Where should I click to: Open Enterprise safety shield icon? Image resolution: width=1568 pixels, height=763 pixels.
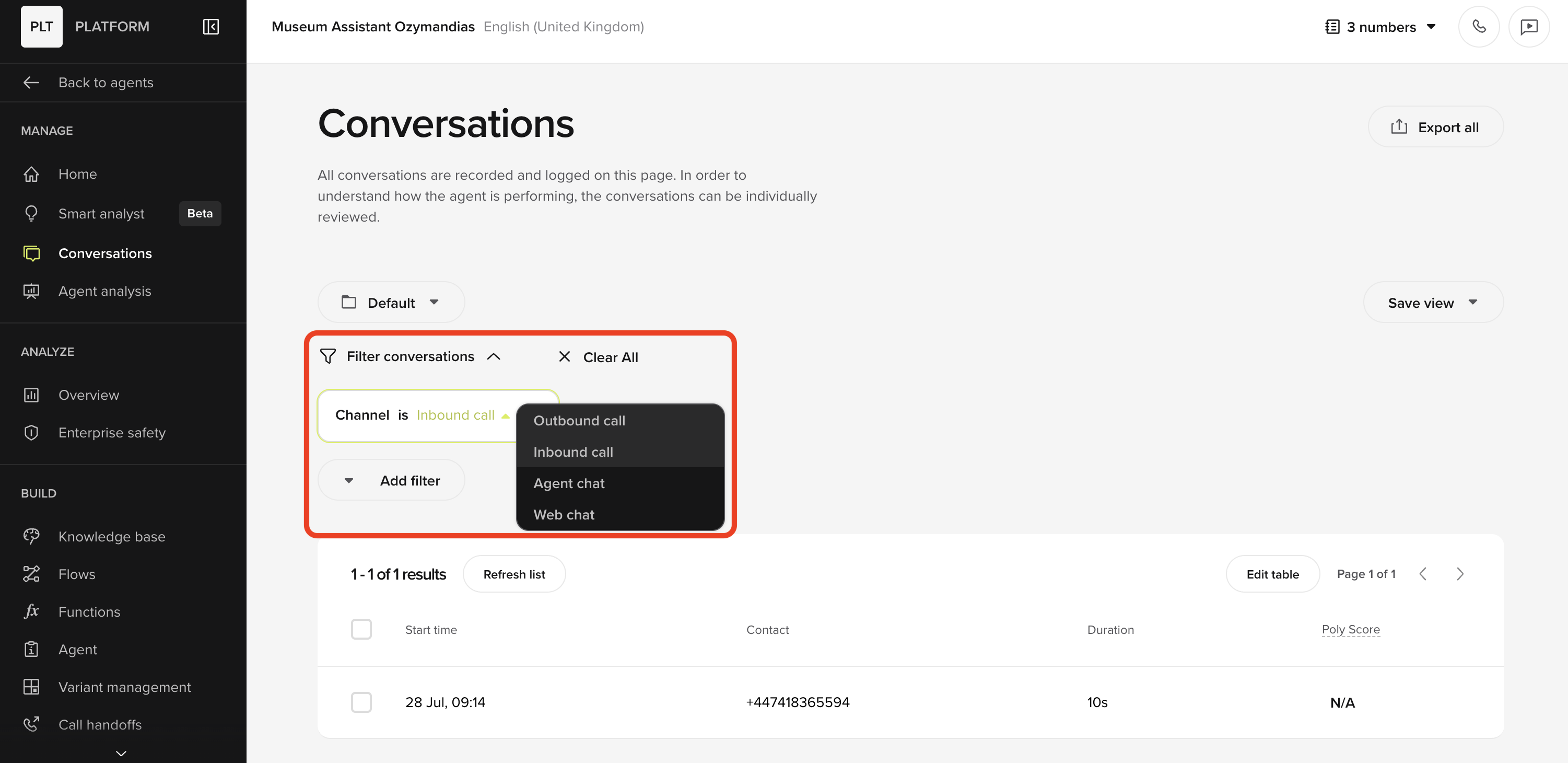coord(31,433)
